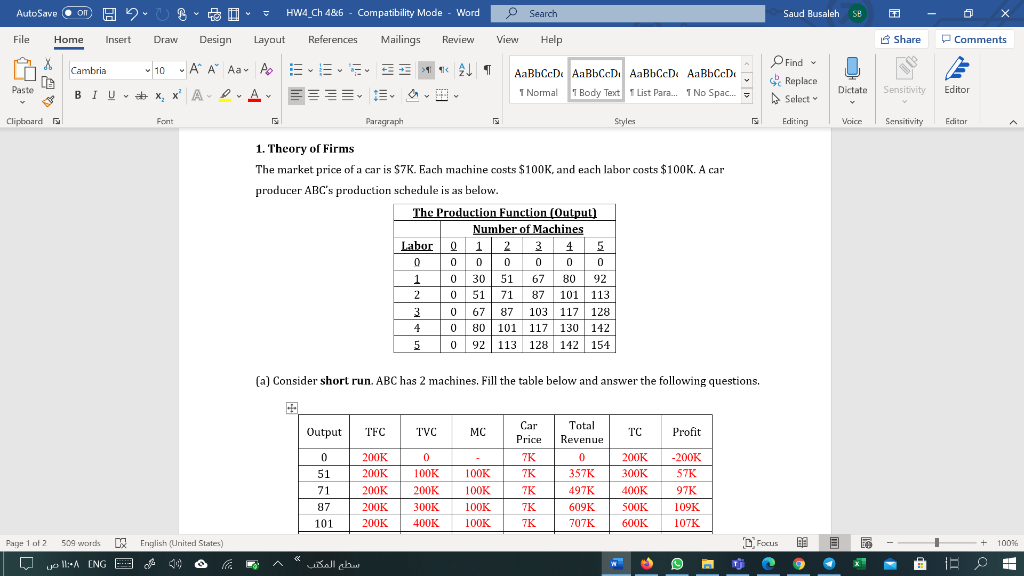This screenshot has width=1024, height=576.
Task: Switch to the Layout tab
Action: pyautogui.click(x=269, y=39)
